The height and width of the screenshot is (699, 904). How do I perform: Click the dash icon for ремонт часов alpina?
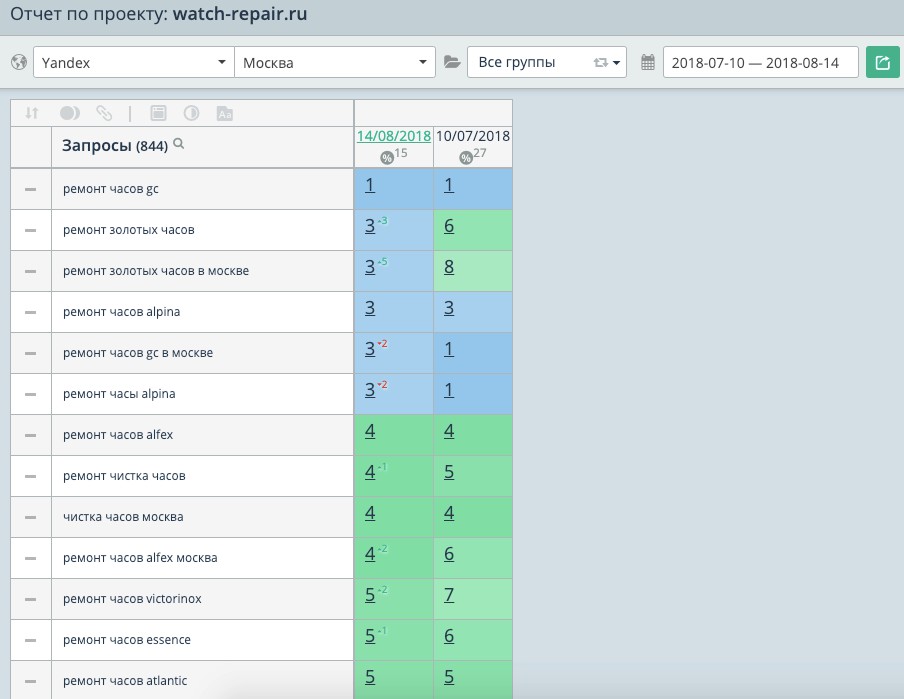(x=31, y=312)
